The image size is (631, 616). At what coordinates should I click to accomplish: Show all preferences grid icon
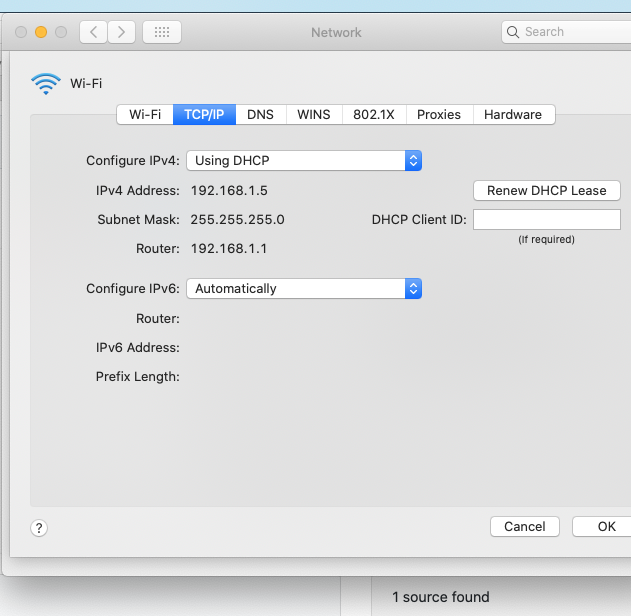click(162, 32)
